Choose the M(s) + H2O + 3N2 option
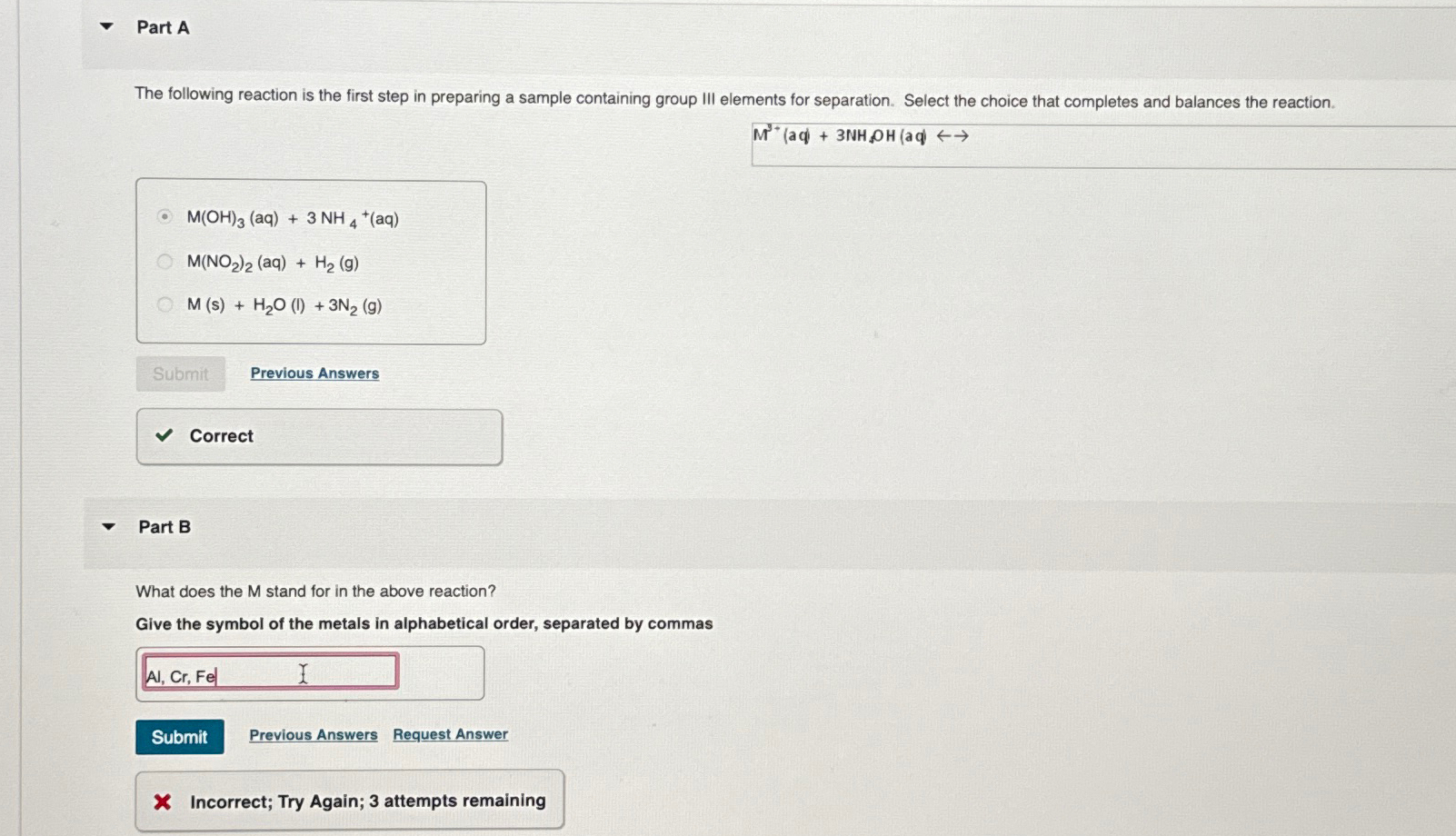This screenshot has width=1456, height=836. click(165, 304)
